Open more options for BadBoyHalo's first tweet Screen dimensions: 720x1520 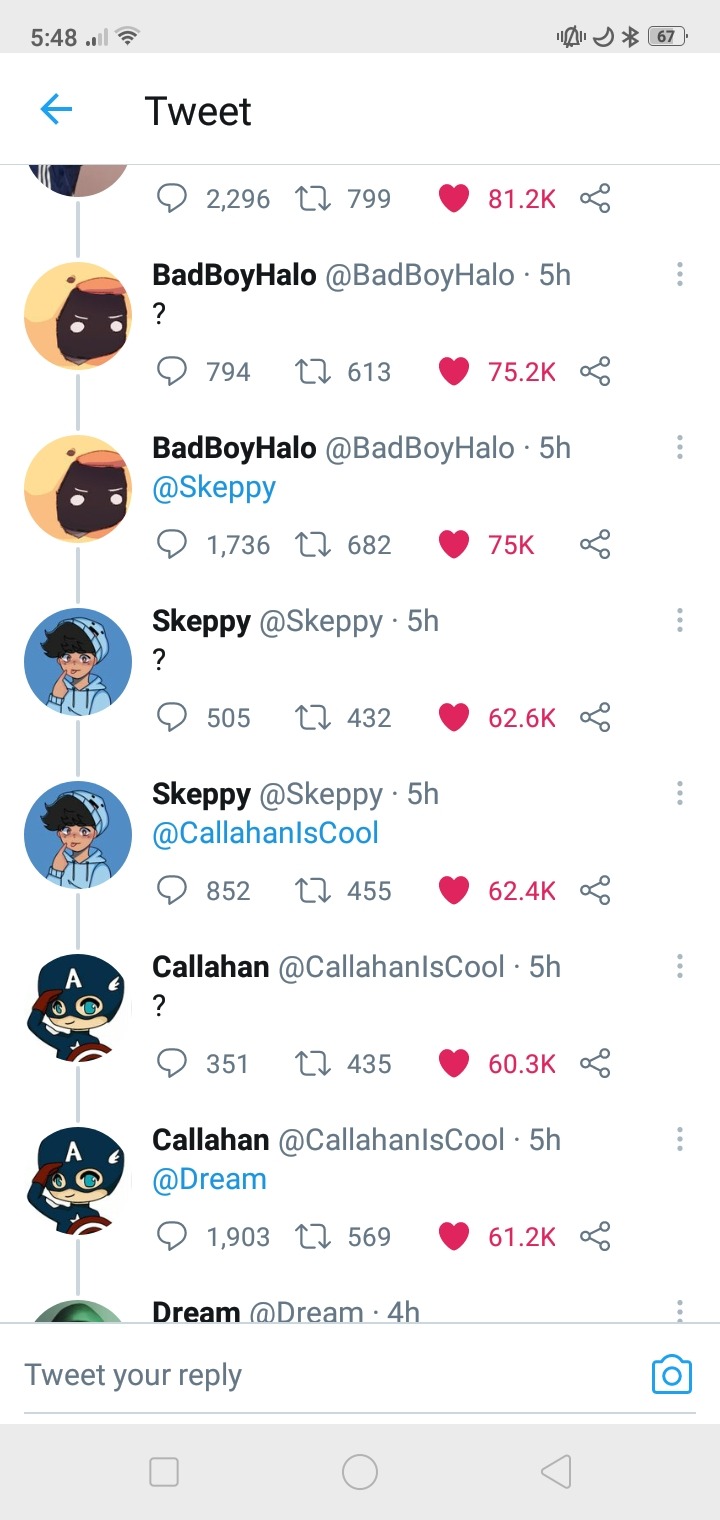[680, 275]
